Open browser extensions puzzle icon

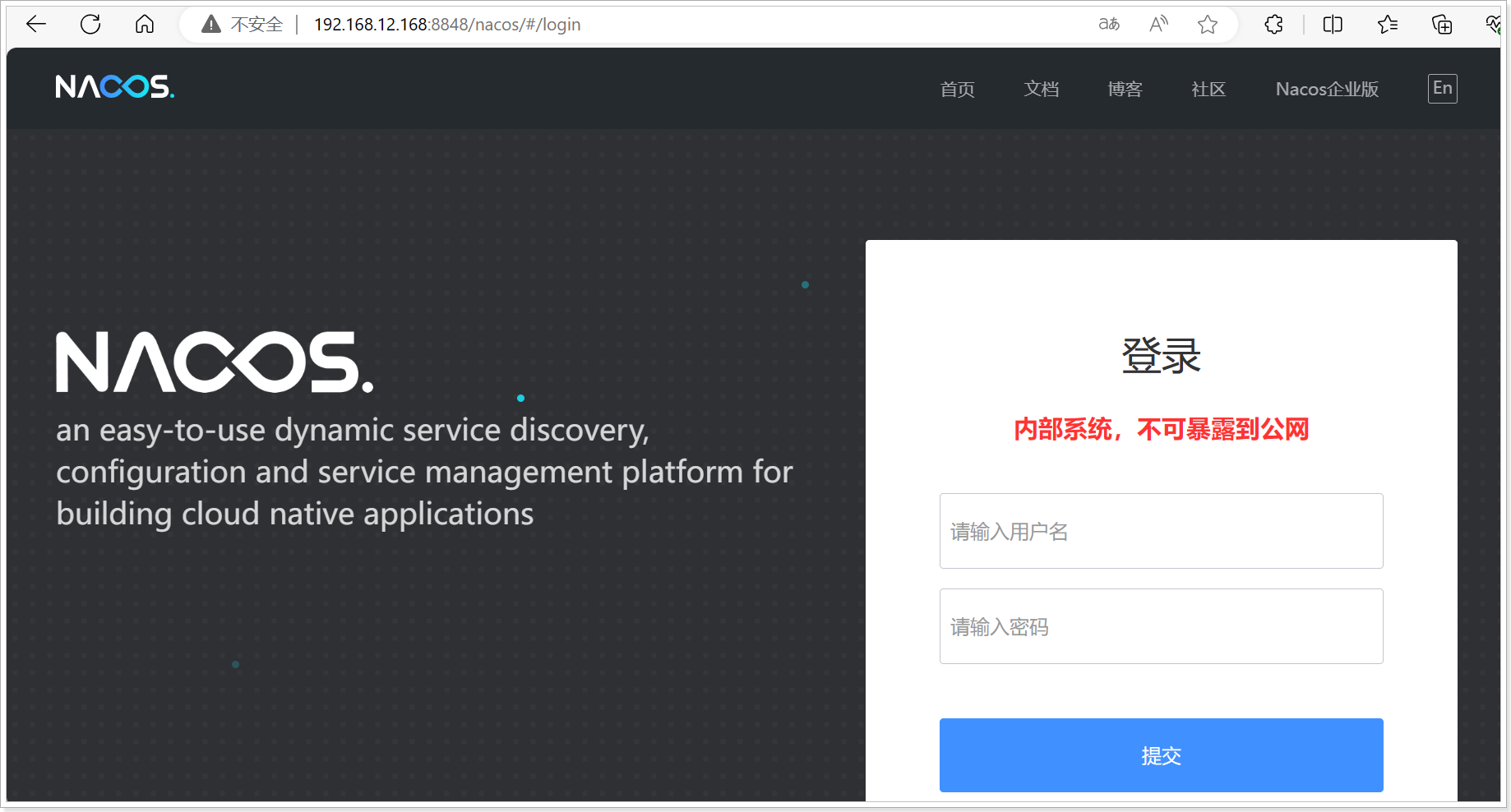click(x=1274, y=25)
